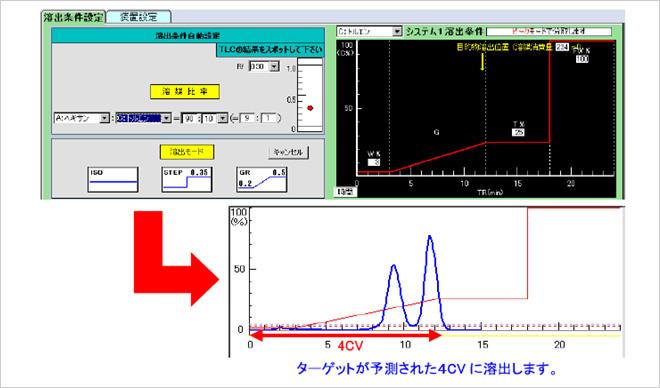Click the 時間 button below the graph
The image size is (660, 388).
(346, 192)
